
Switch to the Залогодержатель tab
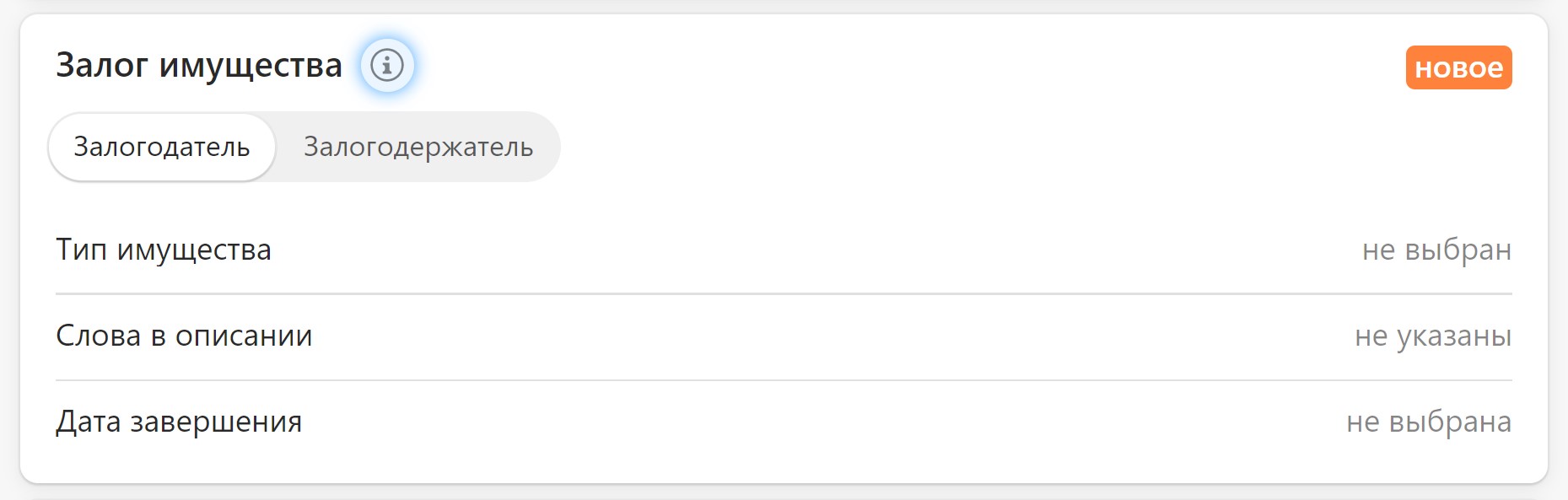418,147
